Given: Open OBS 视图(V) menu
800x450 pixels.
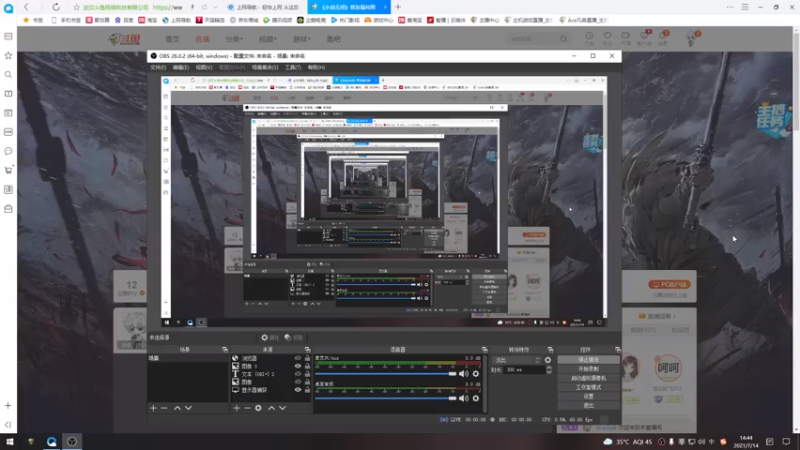Looking at the screenshot, I should tap(204, 67).
